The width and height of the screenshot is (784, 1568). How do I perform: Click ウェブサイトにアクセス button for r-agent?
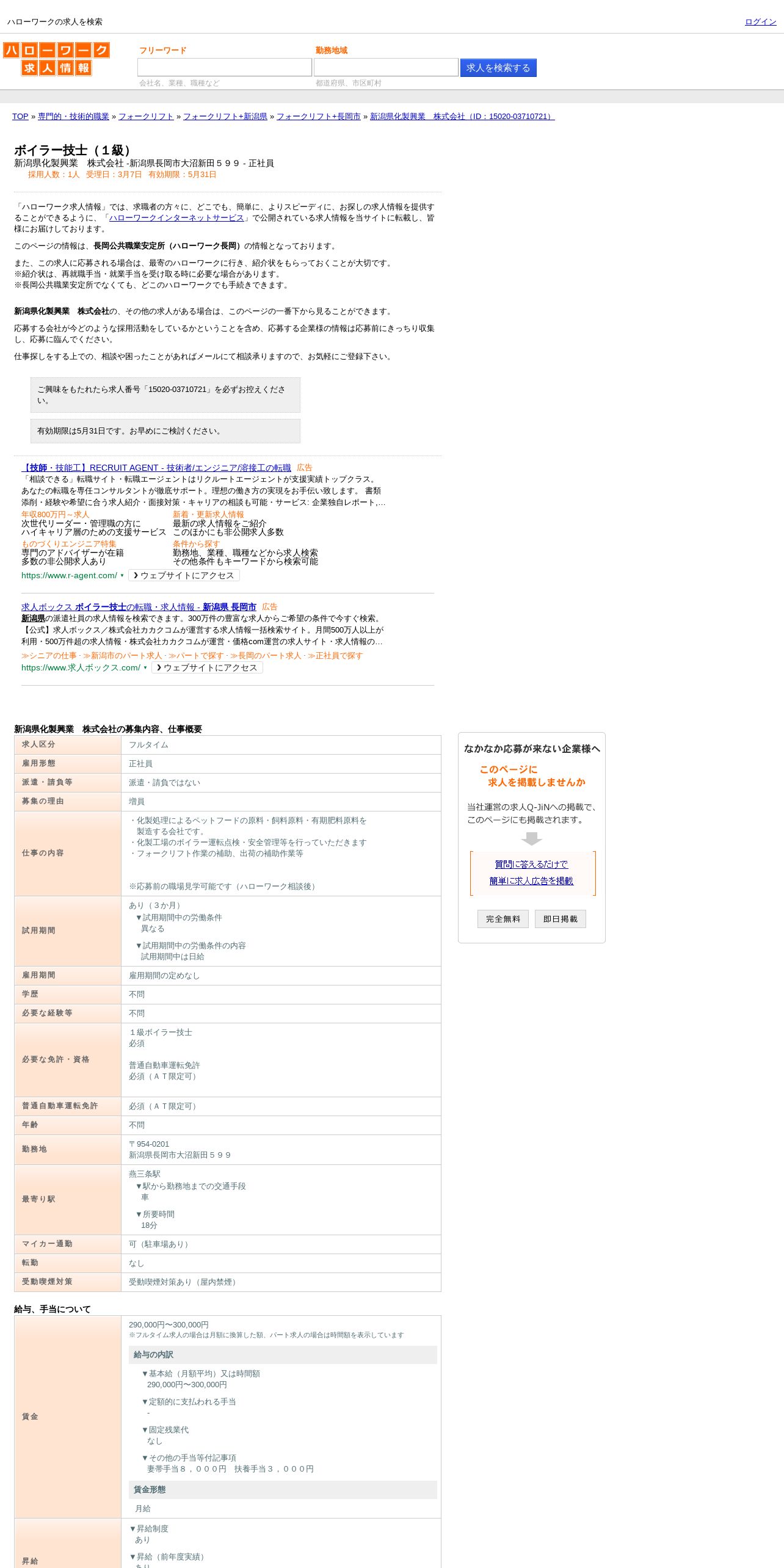click(x=184, y=576)
